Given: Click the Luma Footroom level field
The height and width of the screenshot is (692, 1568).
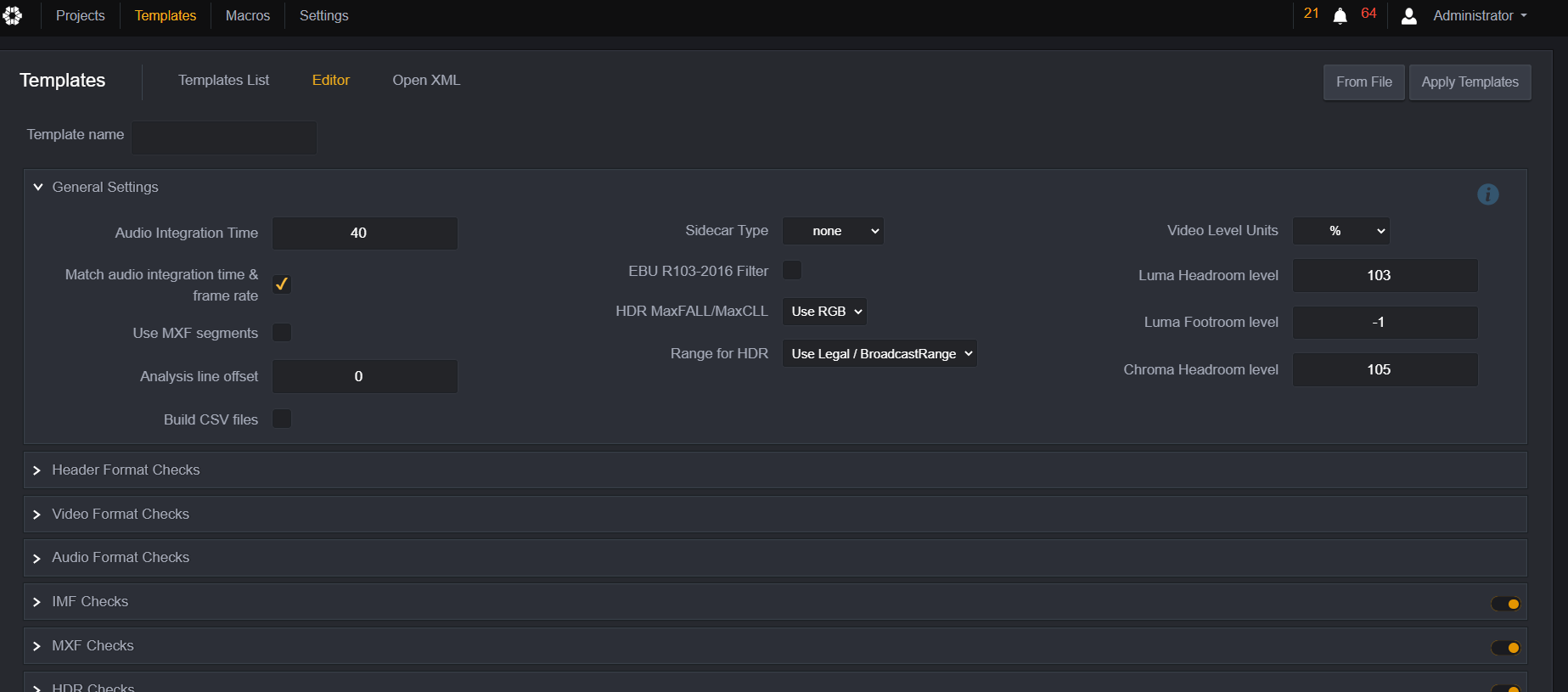Looking at the screenshot, I should [1385, 323].
